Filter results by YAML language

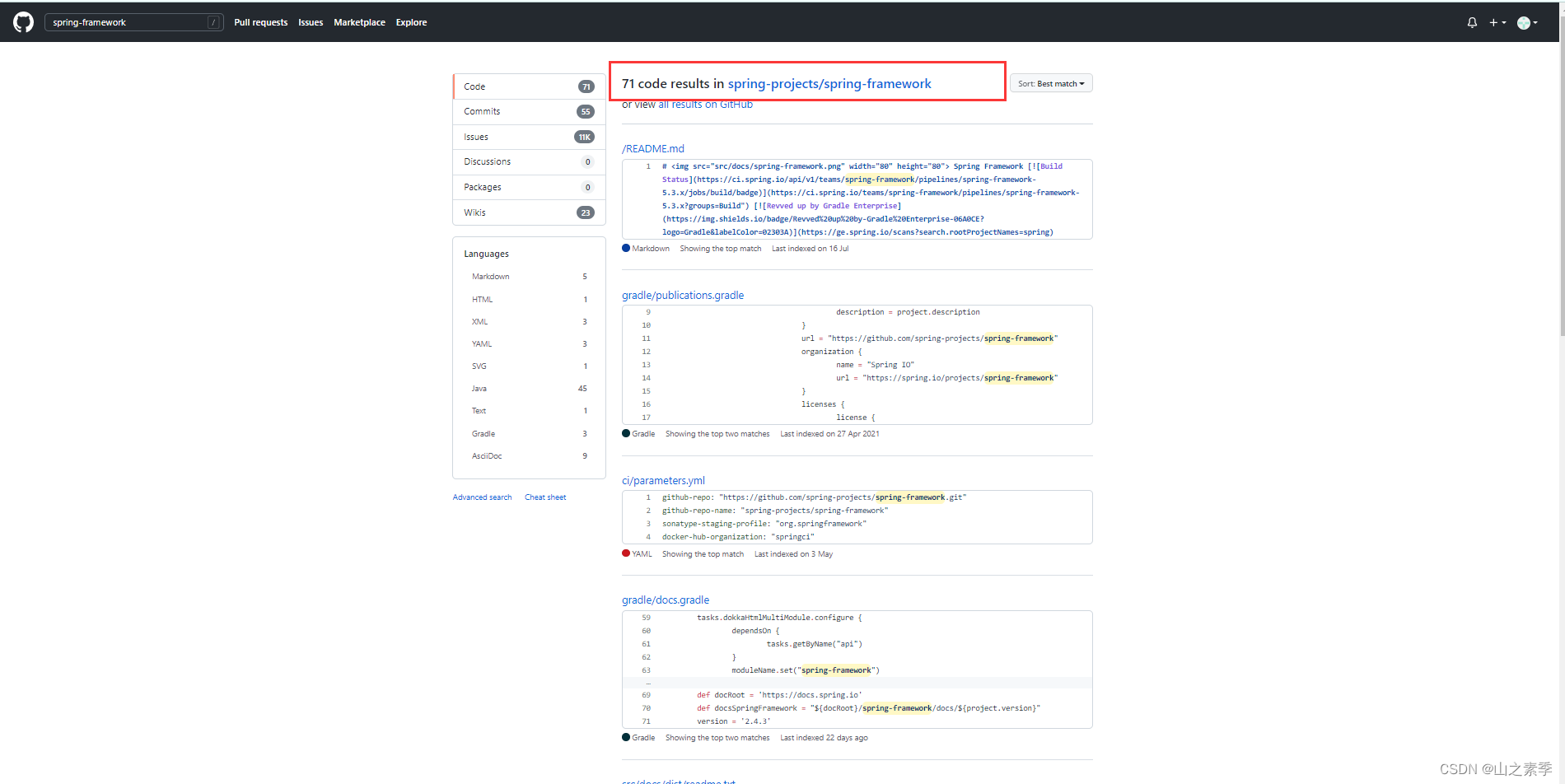pos(529,344)
